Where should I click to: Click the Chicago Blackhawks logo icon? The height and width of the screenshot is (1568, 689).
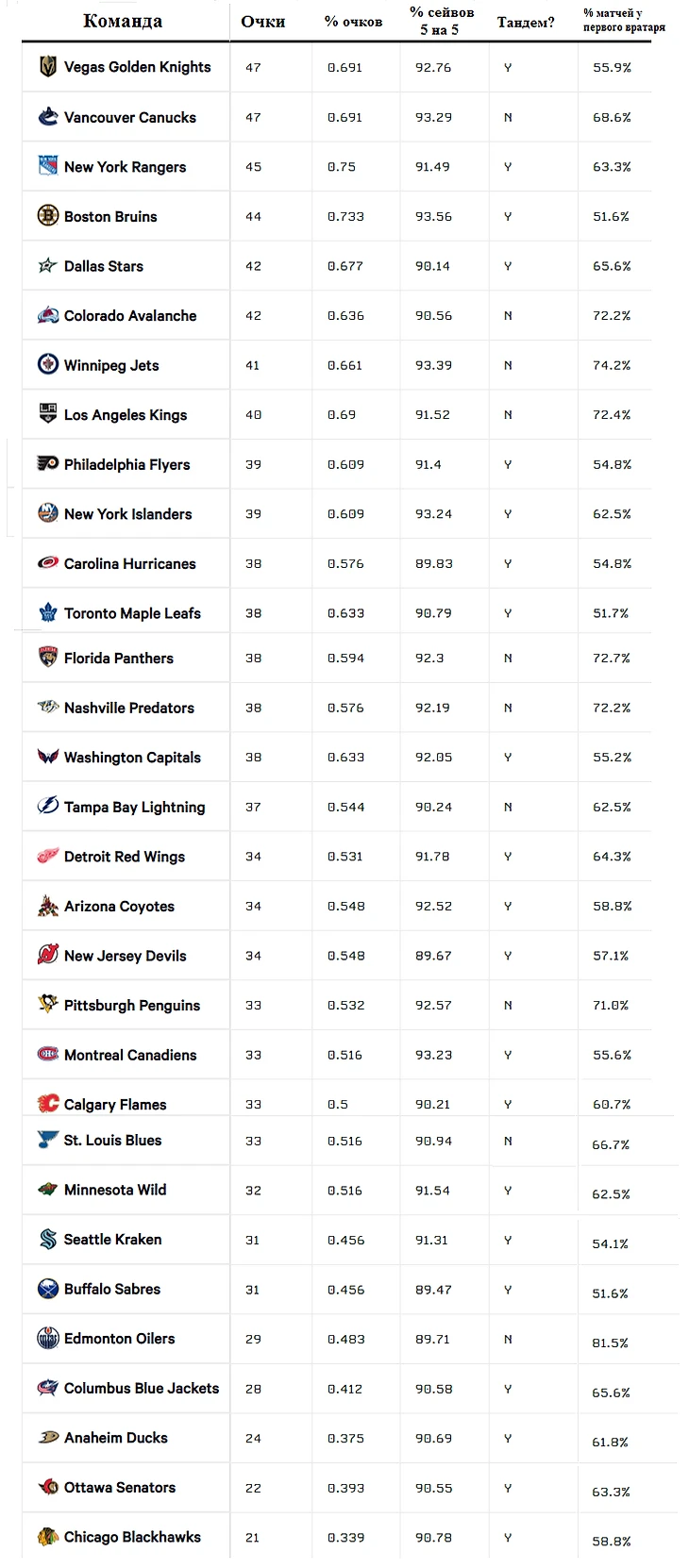click(x=48, y=1536)
